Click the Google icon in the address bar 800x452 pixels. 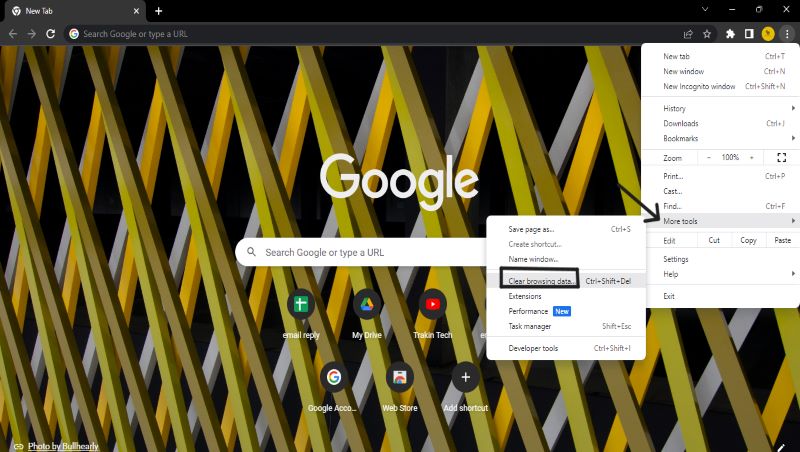74,34
